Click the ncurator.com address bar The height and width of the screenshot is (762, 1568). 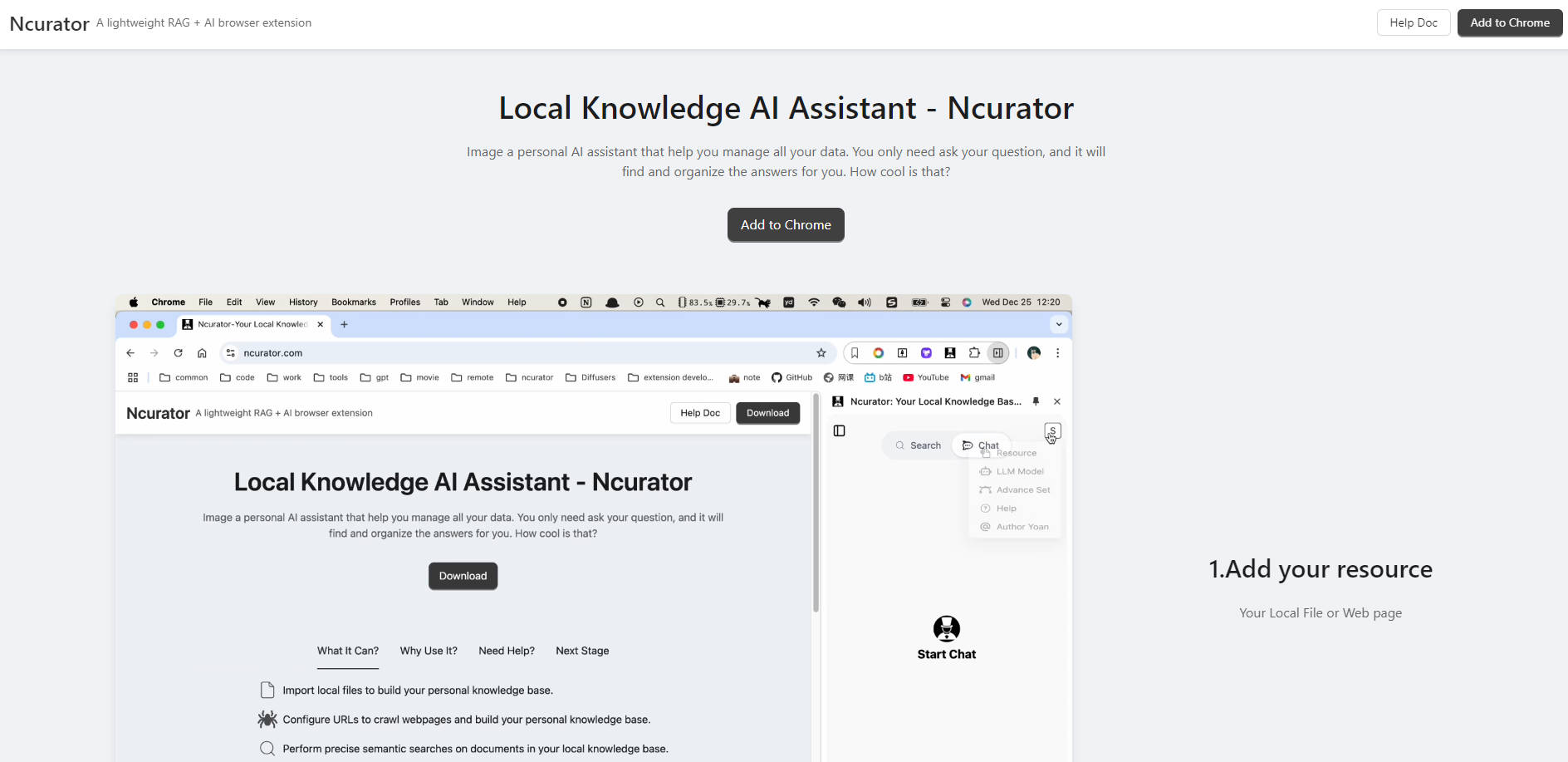point(273,352)
